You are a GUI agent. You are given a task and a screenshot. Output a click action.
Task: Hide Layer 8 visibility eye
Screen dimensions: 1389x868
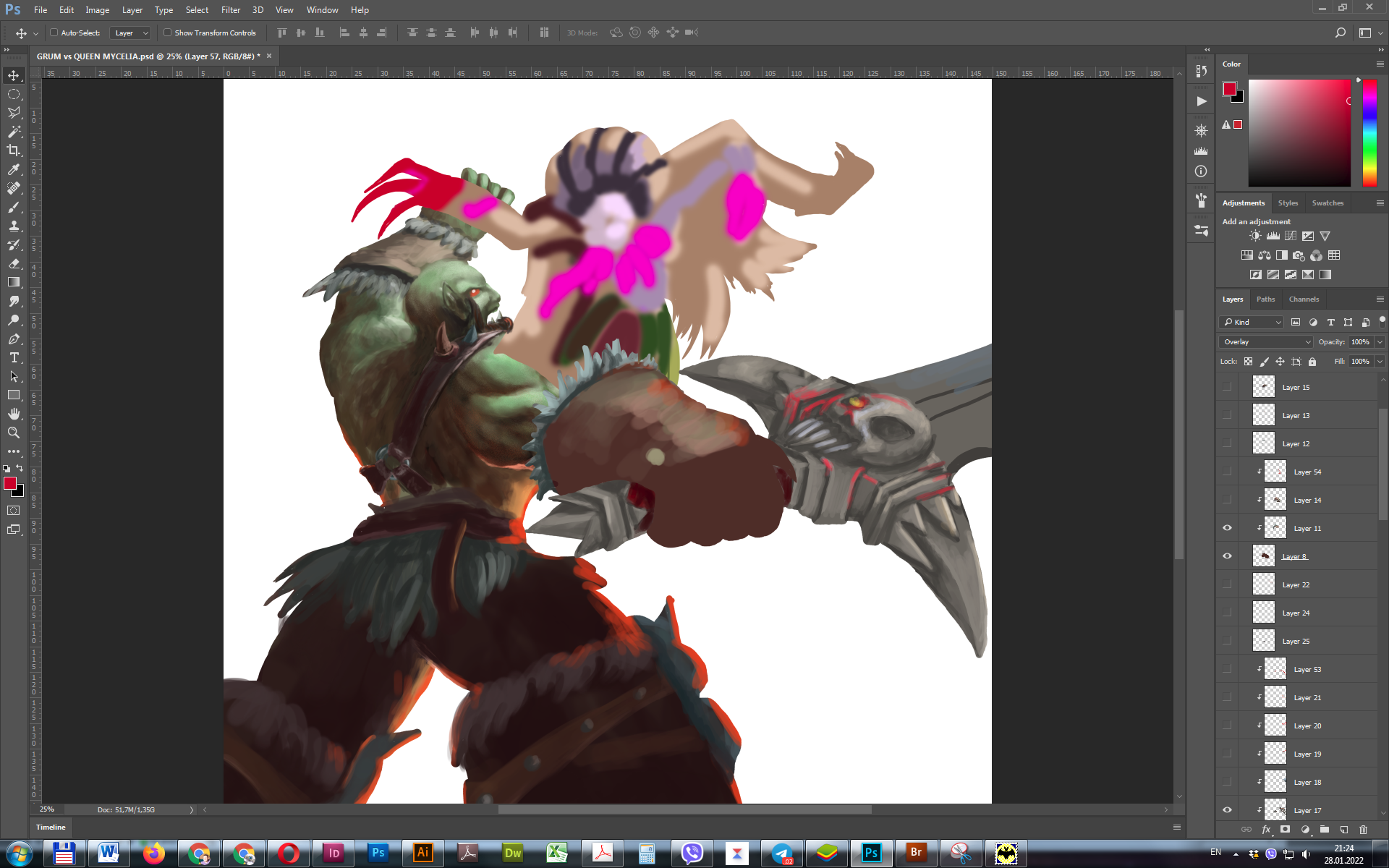1227,556
